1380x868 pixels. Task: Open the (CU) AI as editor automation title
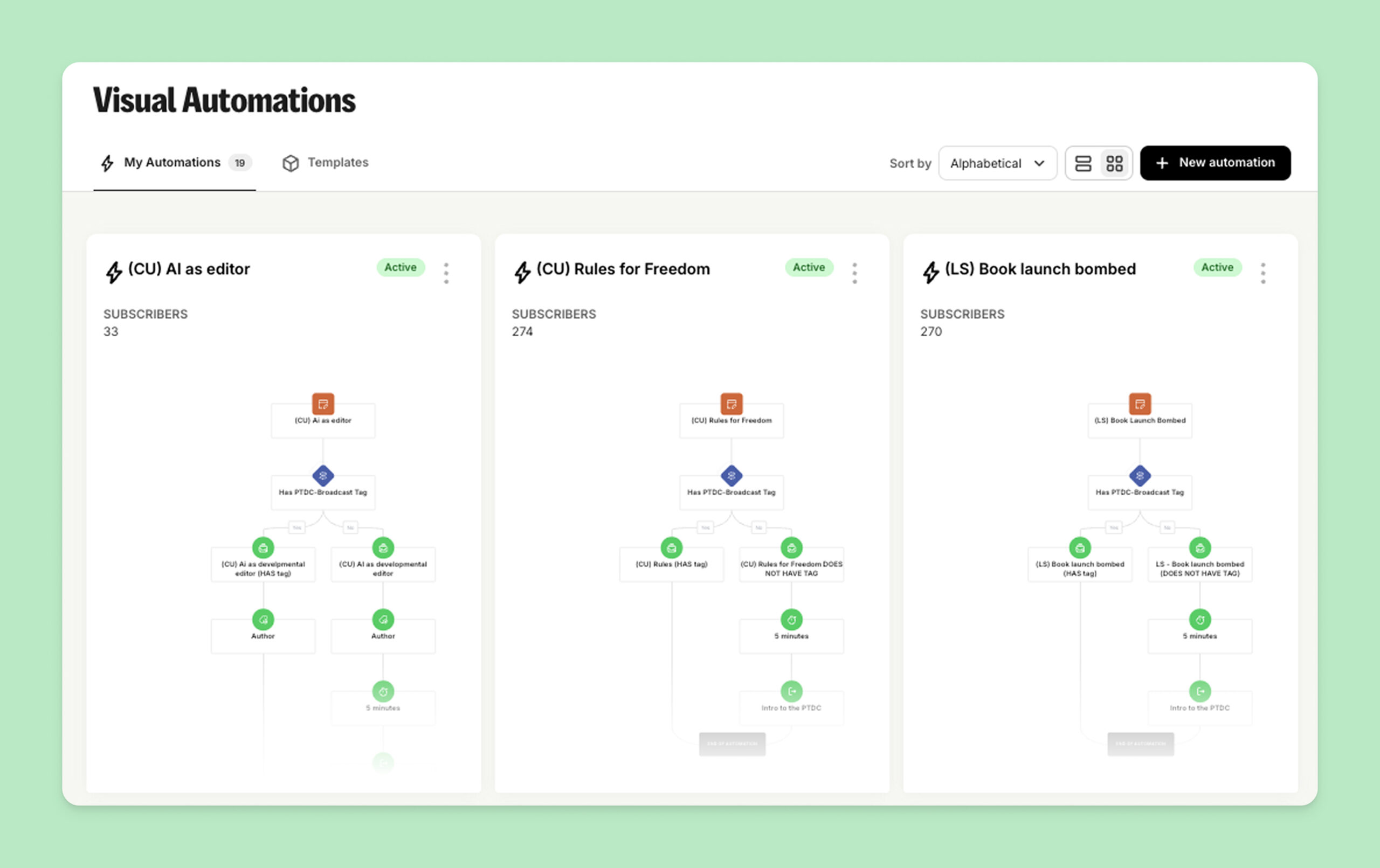[189, 269]
